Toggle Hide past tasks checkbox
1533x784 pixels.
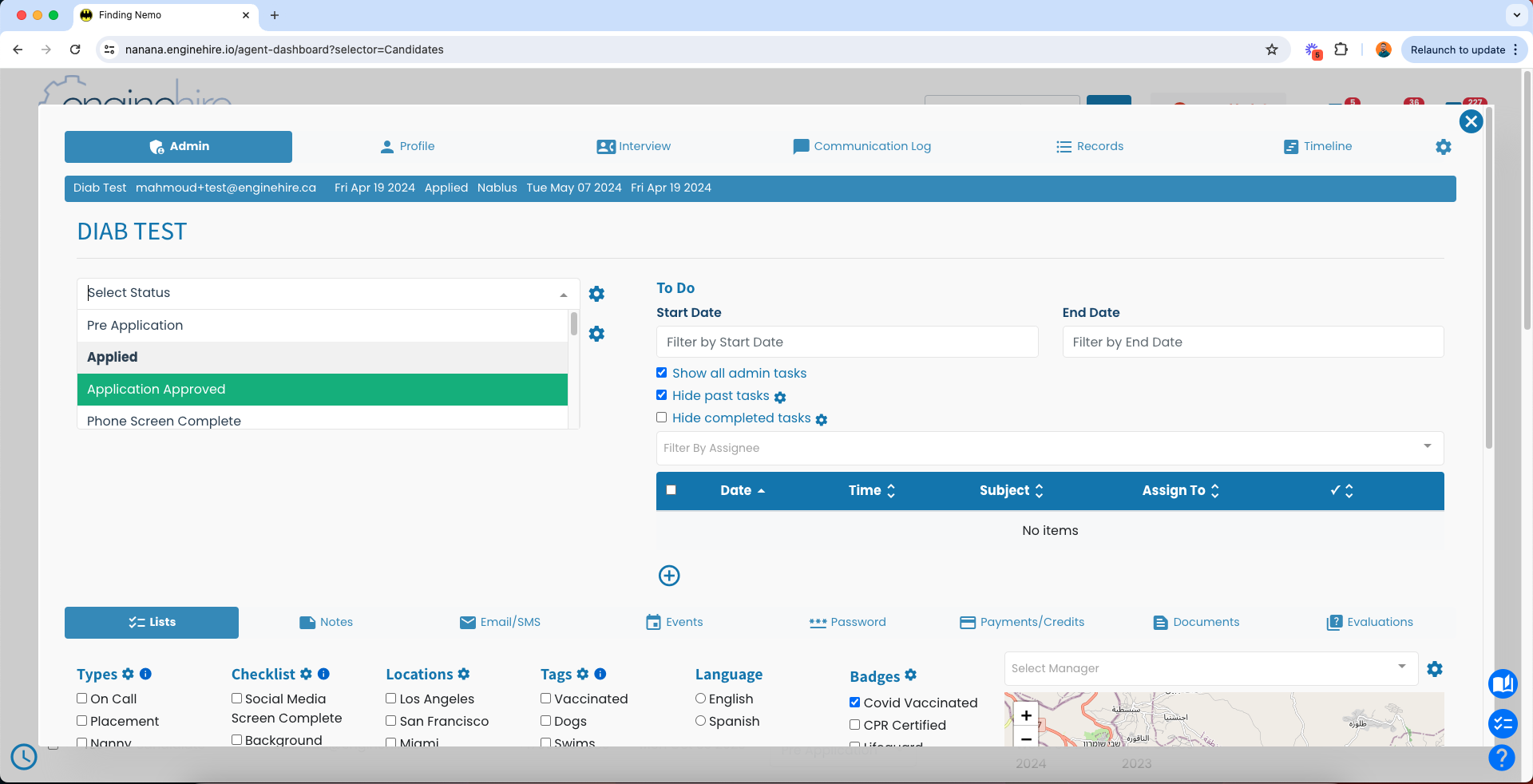coord(661,395)
